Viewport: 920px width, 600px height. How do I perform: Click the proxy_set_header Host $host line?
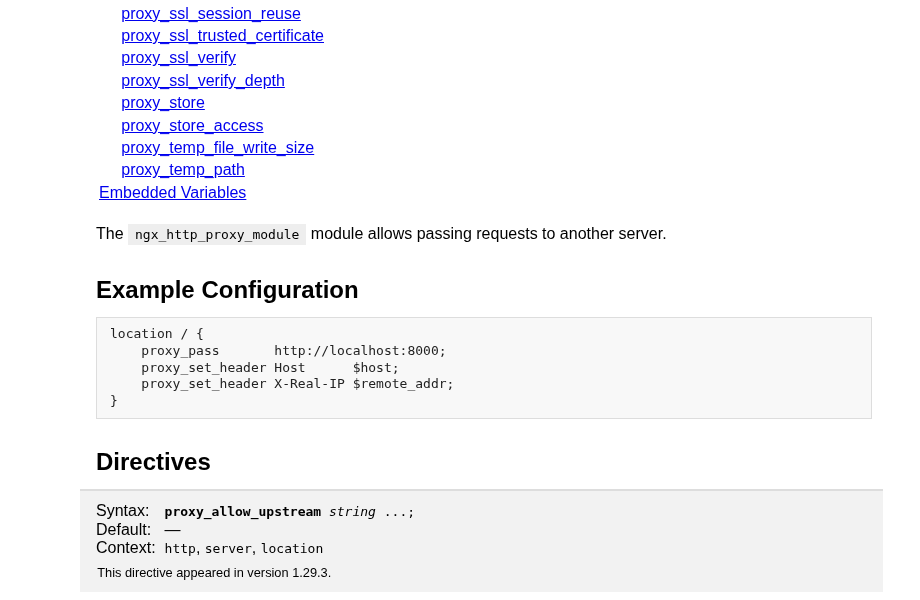point(270,368)
